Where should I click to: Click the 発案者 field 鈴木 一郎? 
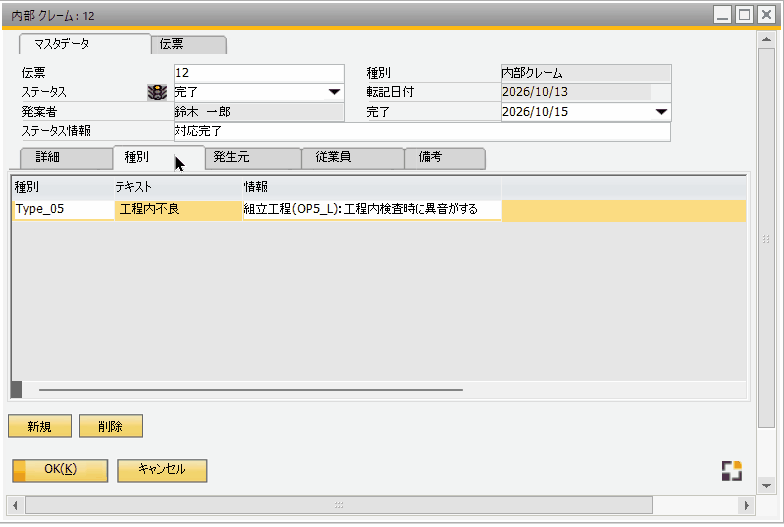click(x=259, y=112)
